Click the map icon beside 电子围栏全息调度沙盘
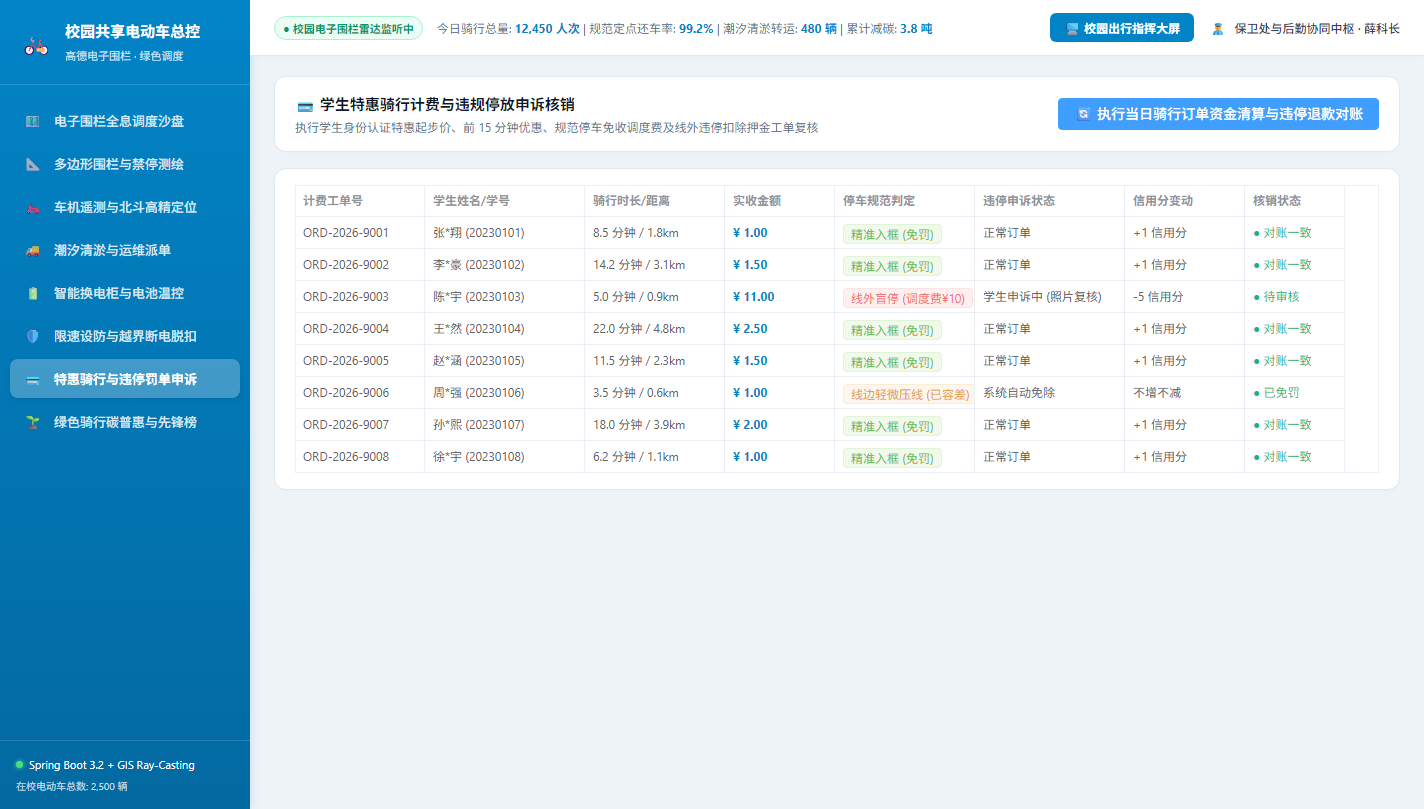The image size is (1424, 809). pos(32,121)
